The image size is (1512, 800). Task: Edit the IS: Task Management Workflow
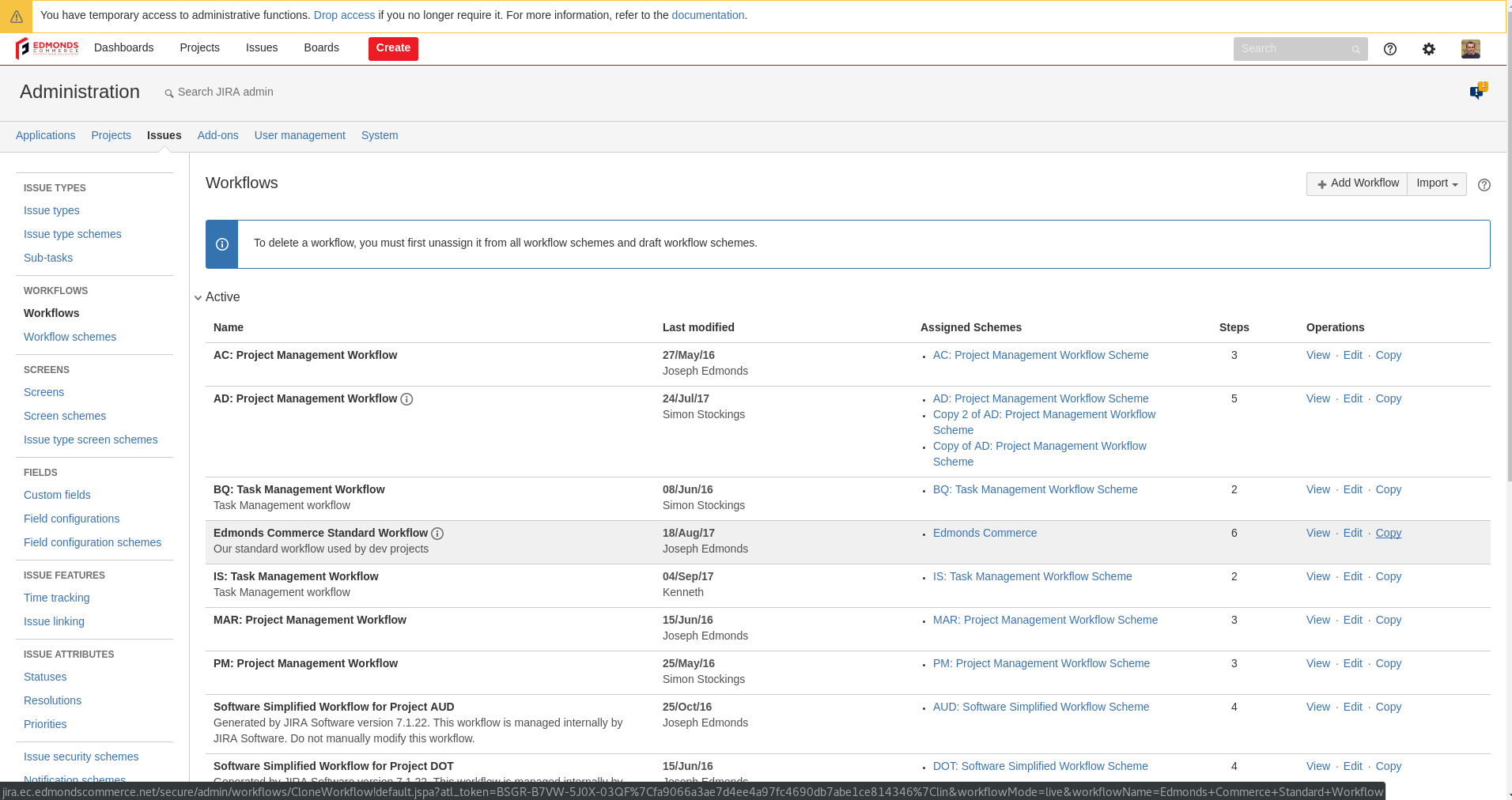1353,576
